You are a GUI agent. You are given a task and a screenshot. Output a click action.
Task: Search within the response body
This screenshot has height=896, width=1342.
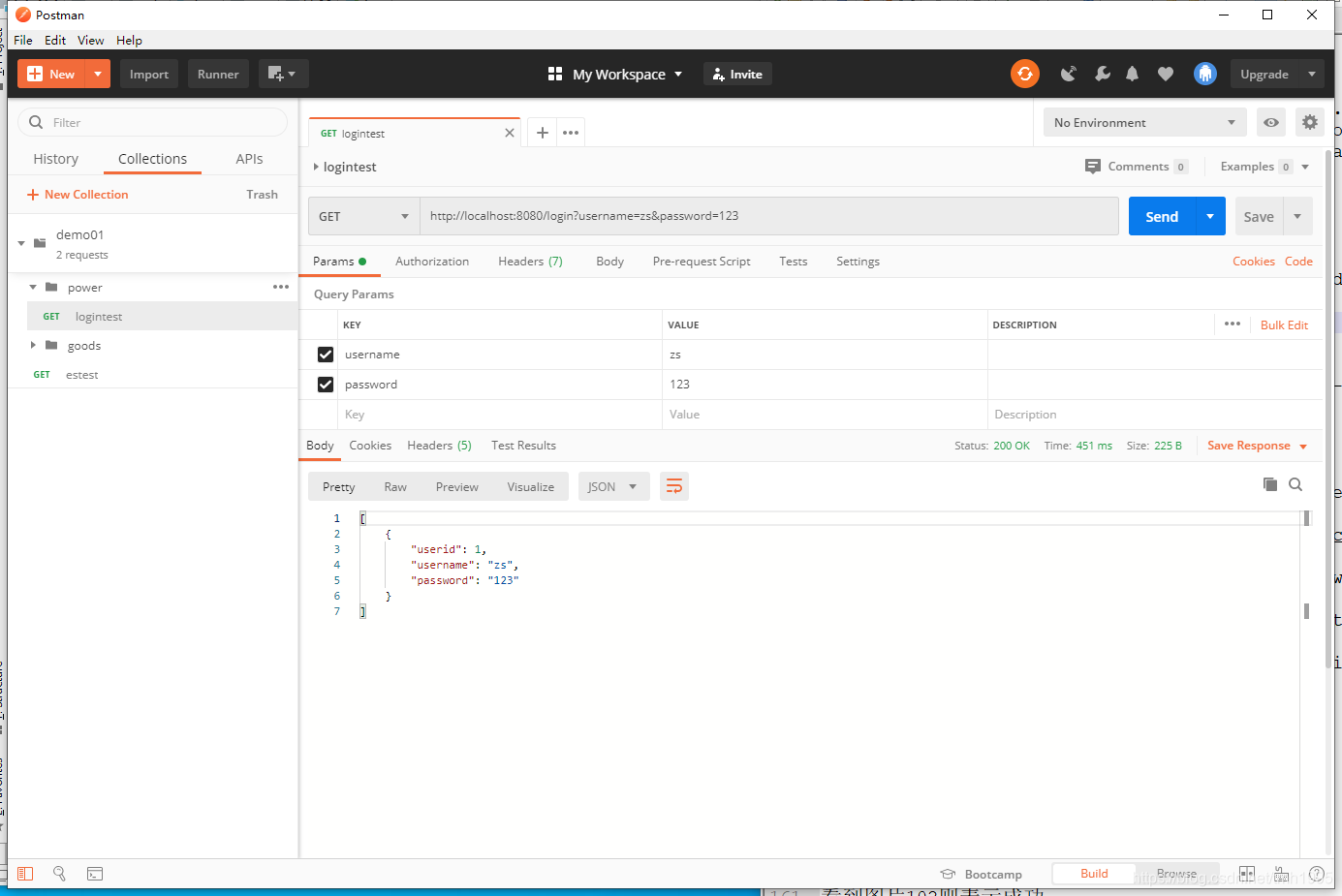[x=1295, y=484]
